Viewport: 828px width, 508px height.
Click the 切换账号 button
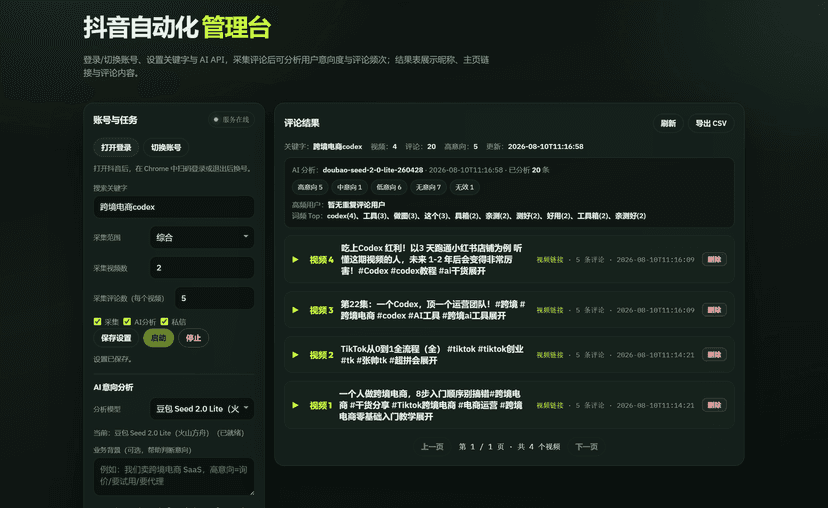166,147
